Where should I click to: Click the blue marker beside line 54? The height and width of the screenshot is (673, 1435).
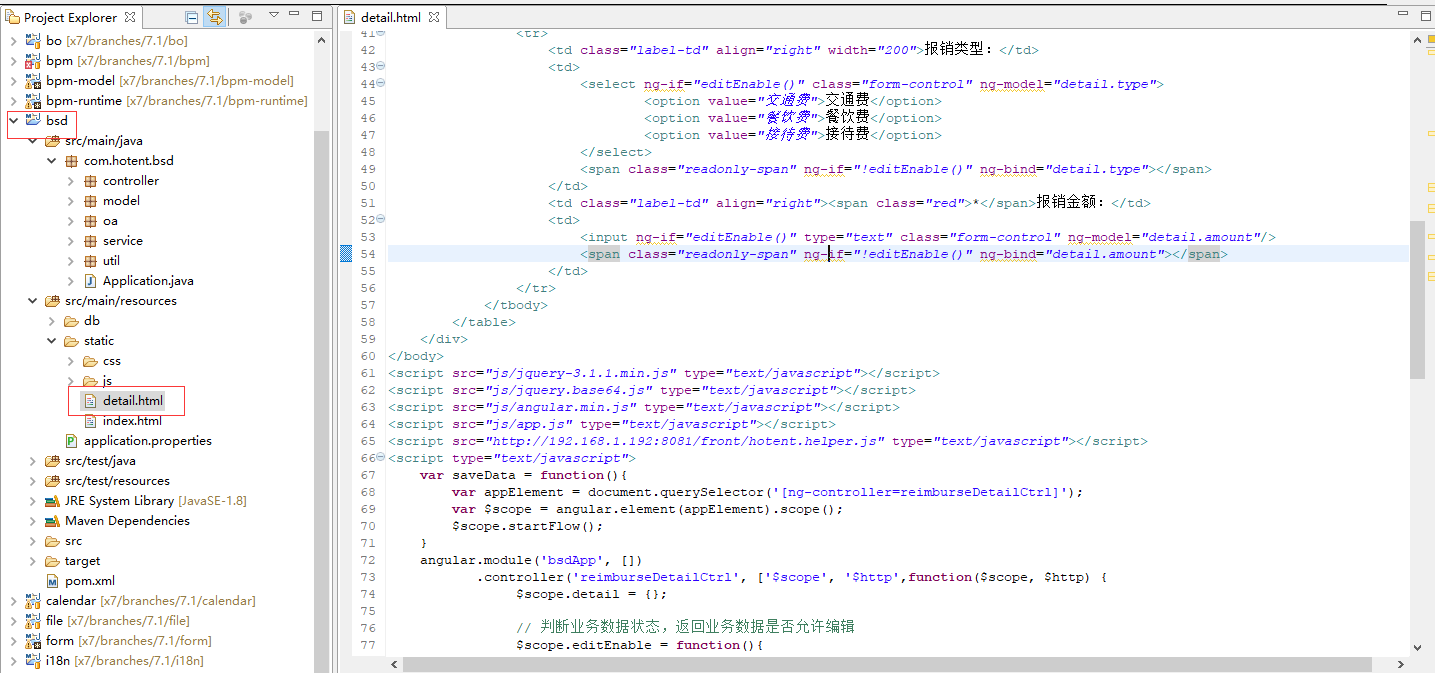pos(346,254)
